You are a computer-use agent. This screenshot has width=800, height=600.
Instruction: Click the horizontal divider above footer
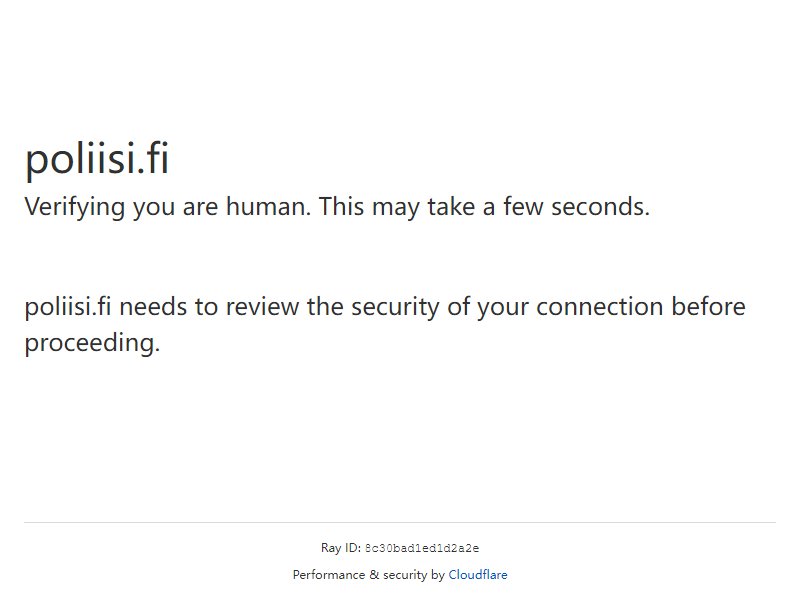click(400, 522)
